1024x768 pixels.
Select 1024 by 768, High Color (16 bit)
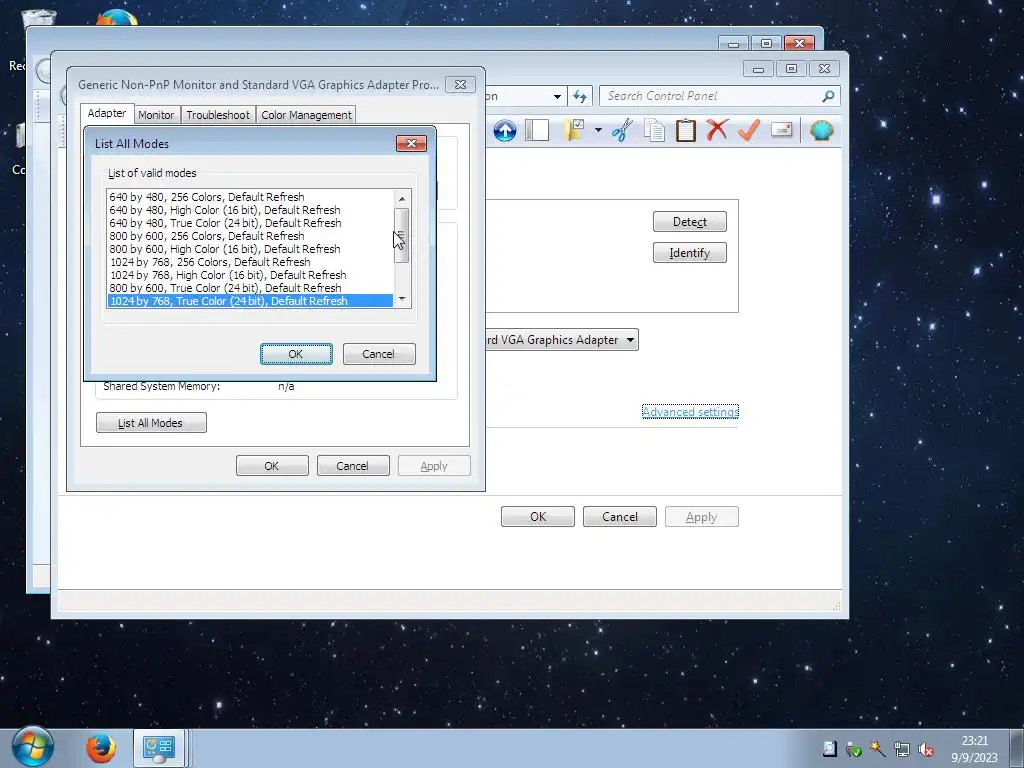point(250,275)
